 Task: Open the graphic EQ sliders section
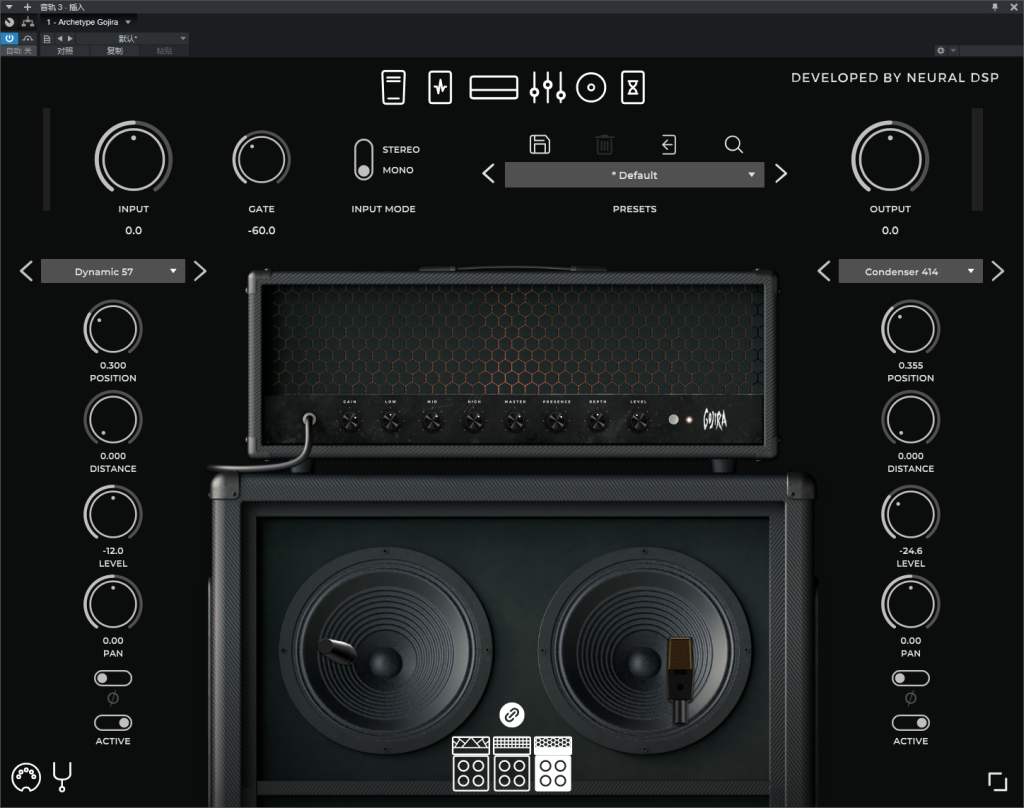click(x=547, y=88)
